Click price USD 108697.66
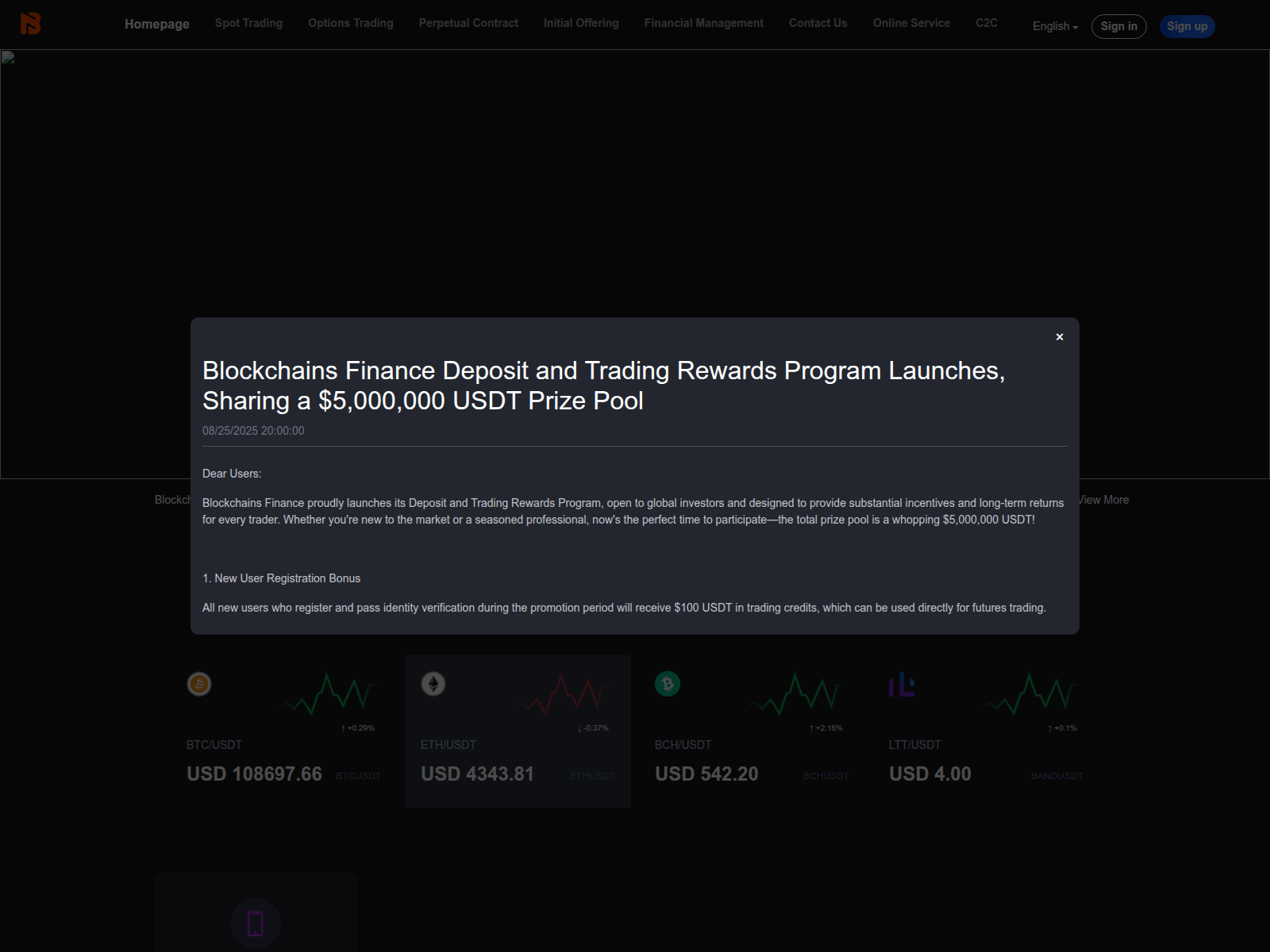This screenshot has width=1270, height=952. (x=255, y=774)
